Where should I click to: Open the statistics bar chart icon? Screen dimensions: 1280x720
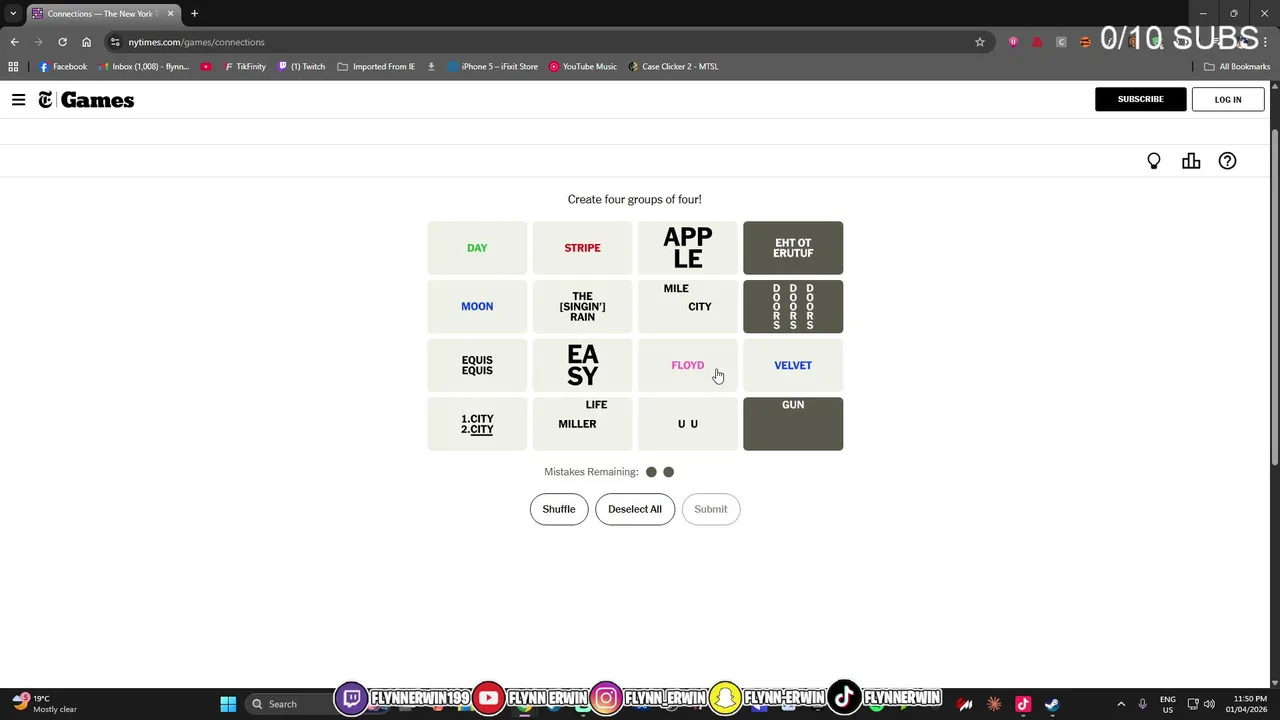pyautogui.click(x=1191, y=161)
